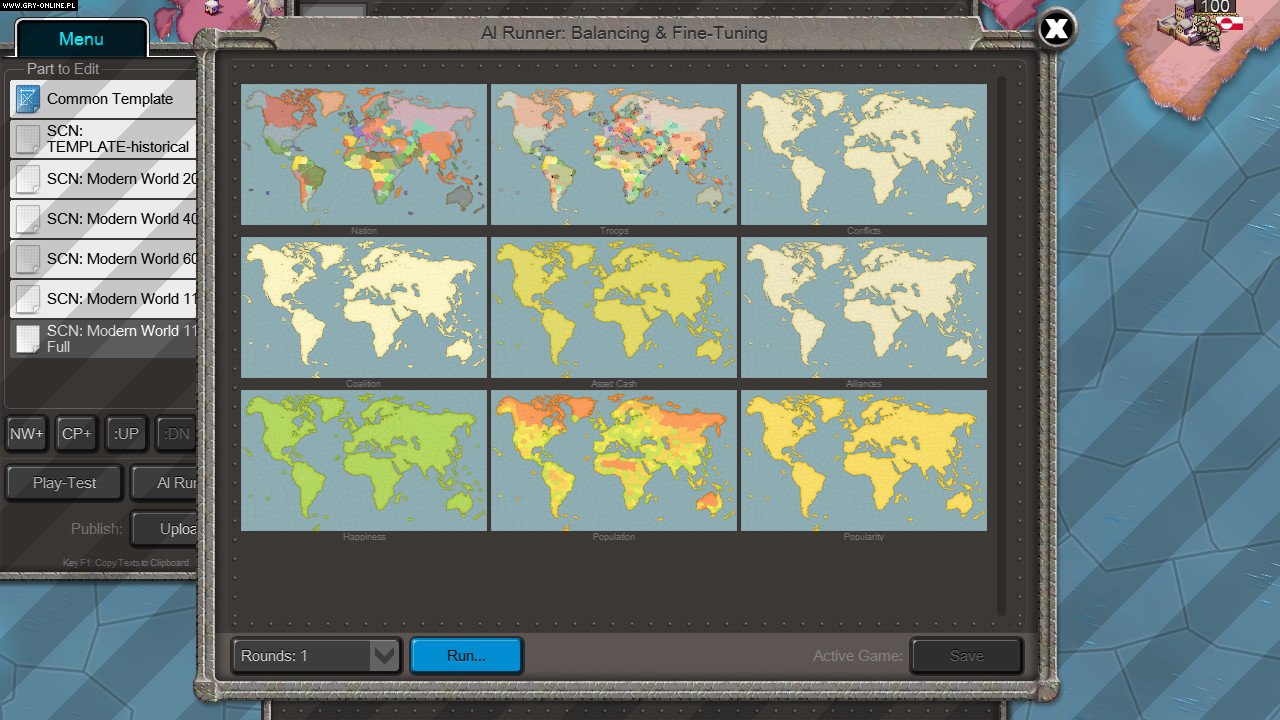
Task: Click the NW+ button
Action: point(26,434)
